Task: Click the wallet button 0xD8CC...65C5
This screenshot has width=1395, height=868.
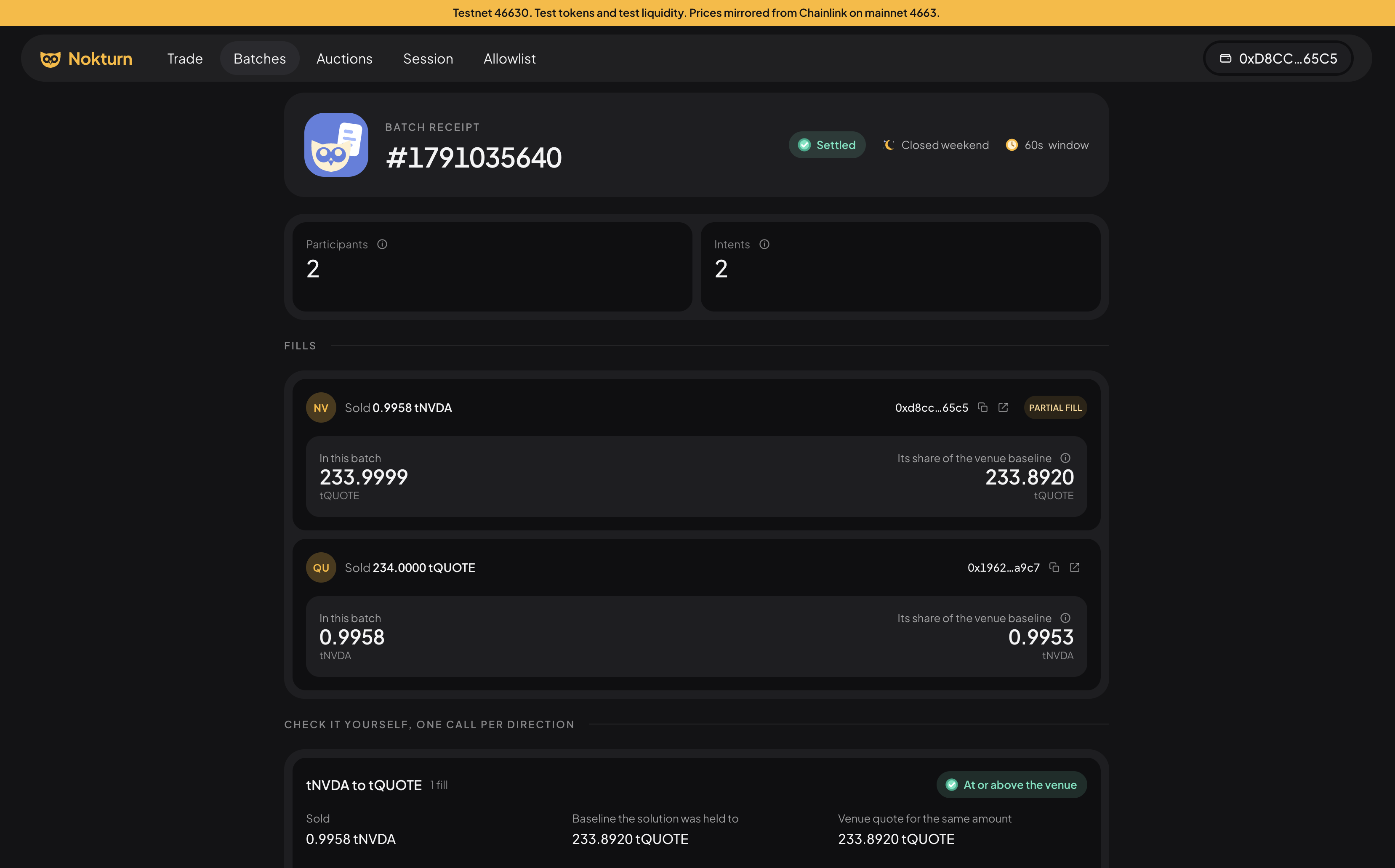Action: click(1278, 59)
